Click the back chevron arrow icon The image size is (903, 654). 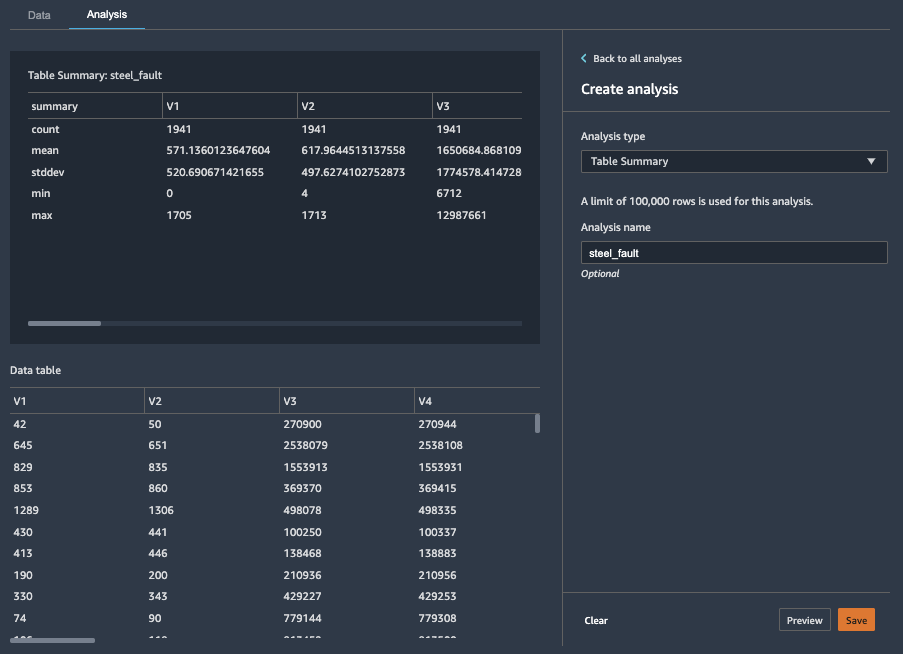[x=584, y=58]
